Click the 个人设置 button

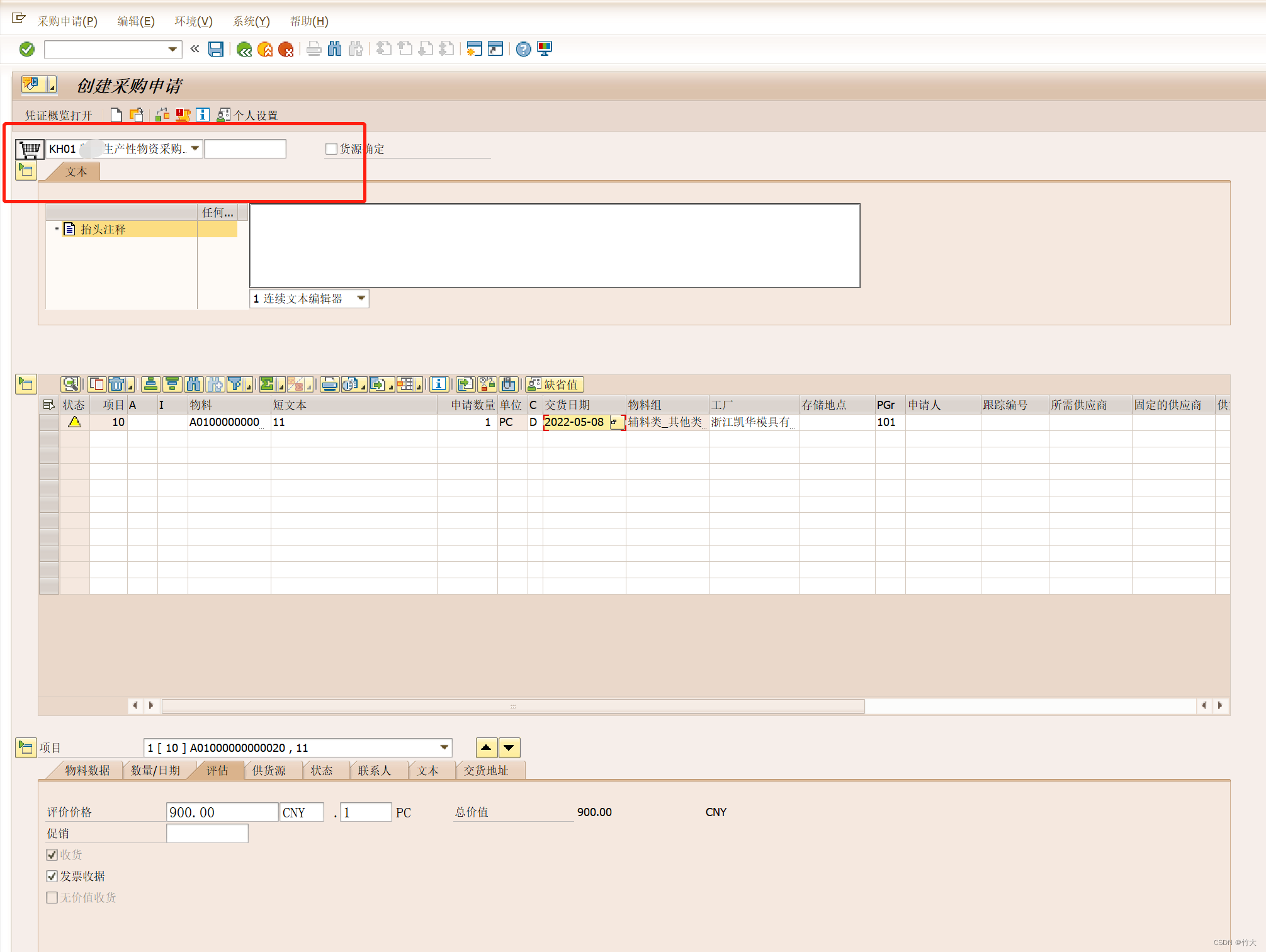248,115
